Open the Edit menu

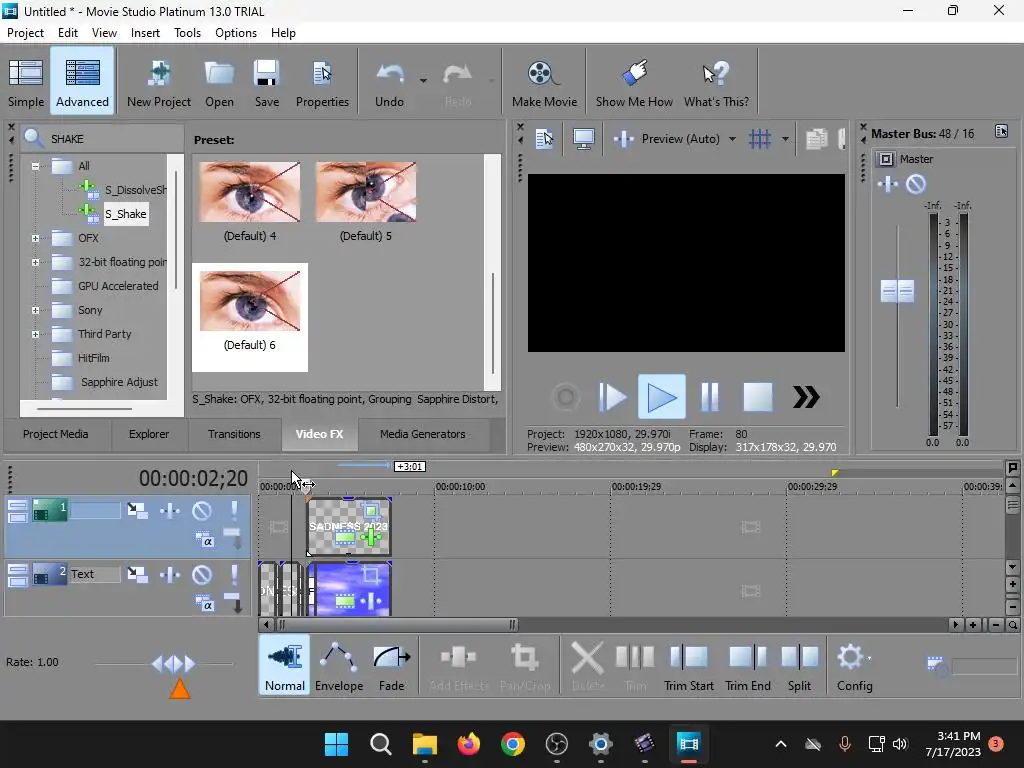tap(68, 33)
